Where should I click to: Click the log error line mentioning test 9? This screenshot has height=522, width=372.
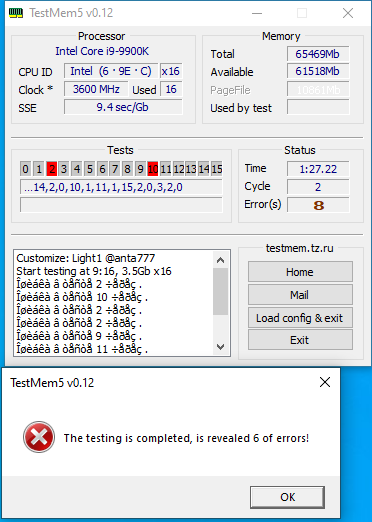click(79, 336)
